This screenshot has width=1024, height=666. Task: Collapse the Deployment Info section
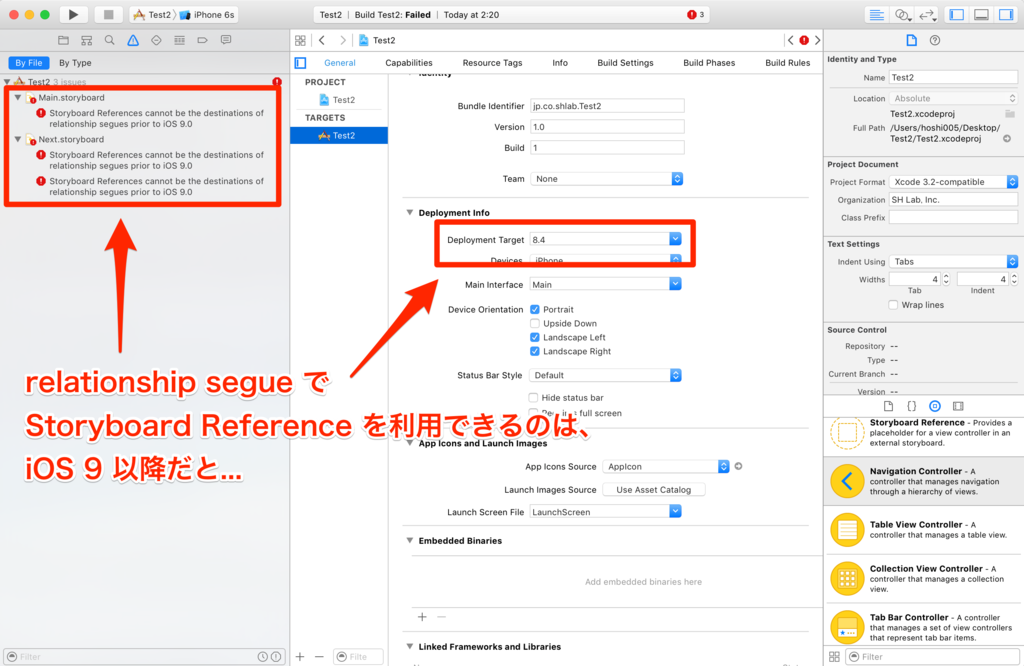[x=409, y=212]
